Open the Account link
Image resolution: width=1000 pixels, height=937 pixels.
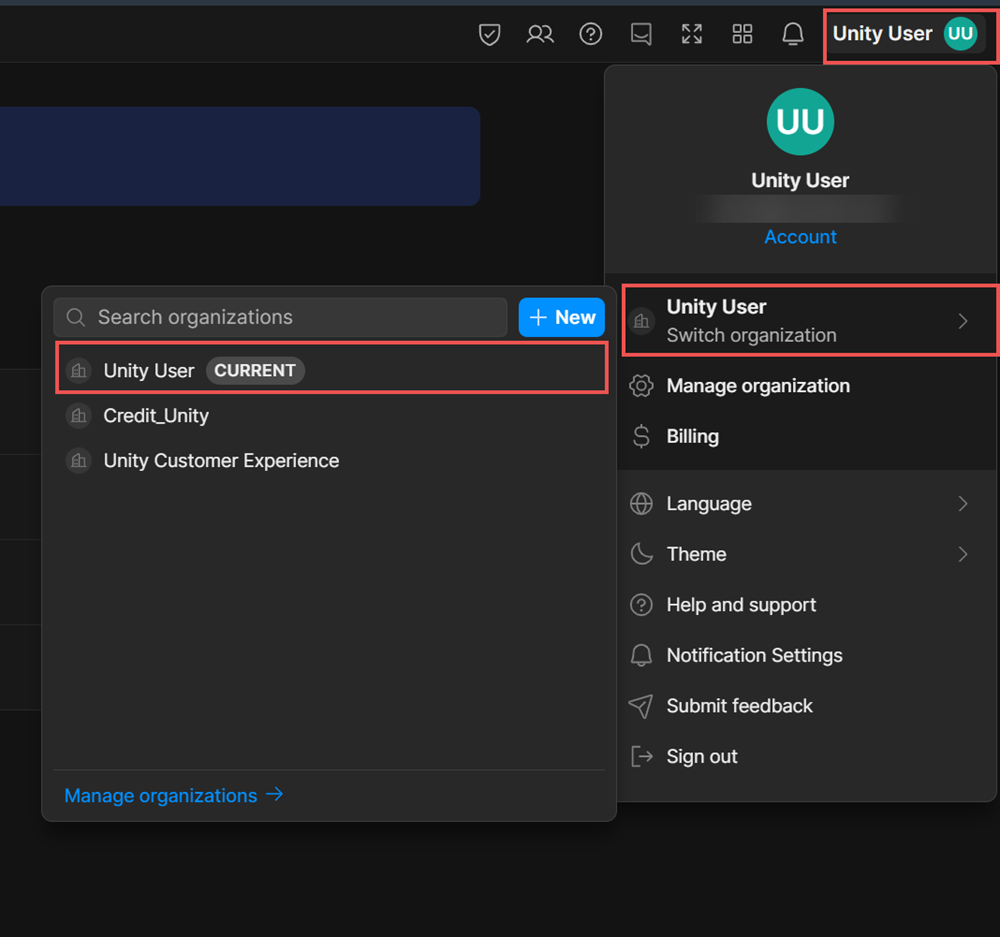click(x=800, y=237)
